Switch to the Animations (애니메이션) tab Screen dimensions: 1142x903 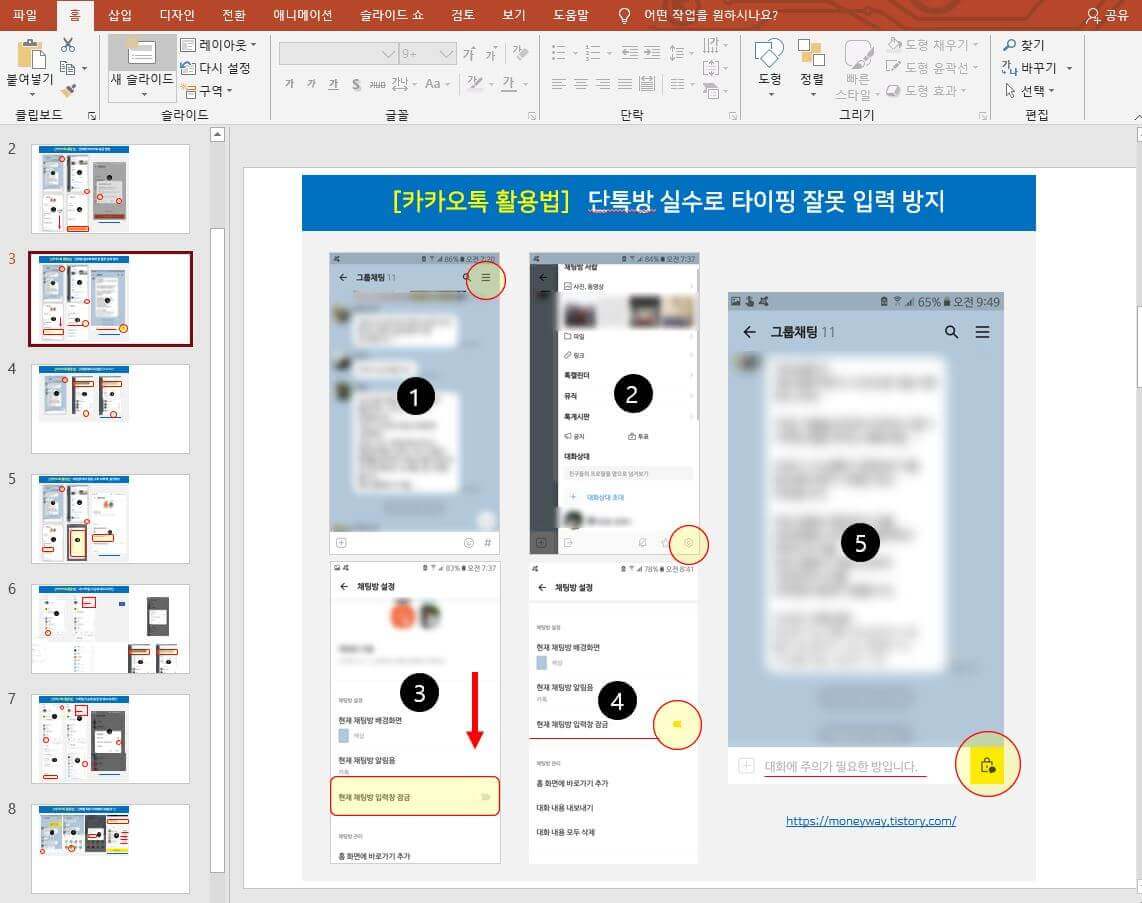coord(303,15)
